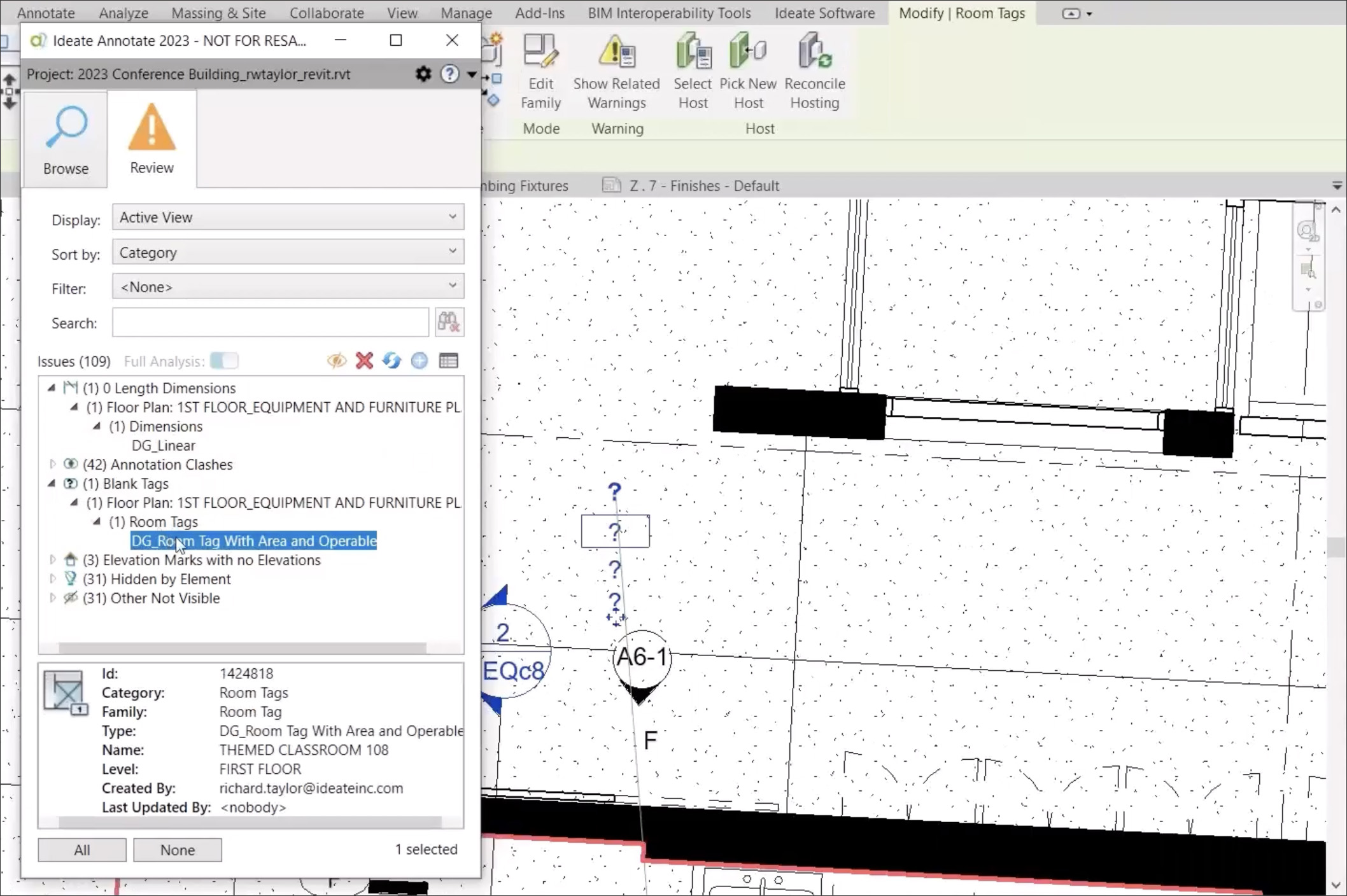Viewport: 1347px width, 896px height.
Task: Click the details pane horizontal scrollbar
Action: pyautogui.click(x=250, y=822)
